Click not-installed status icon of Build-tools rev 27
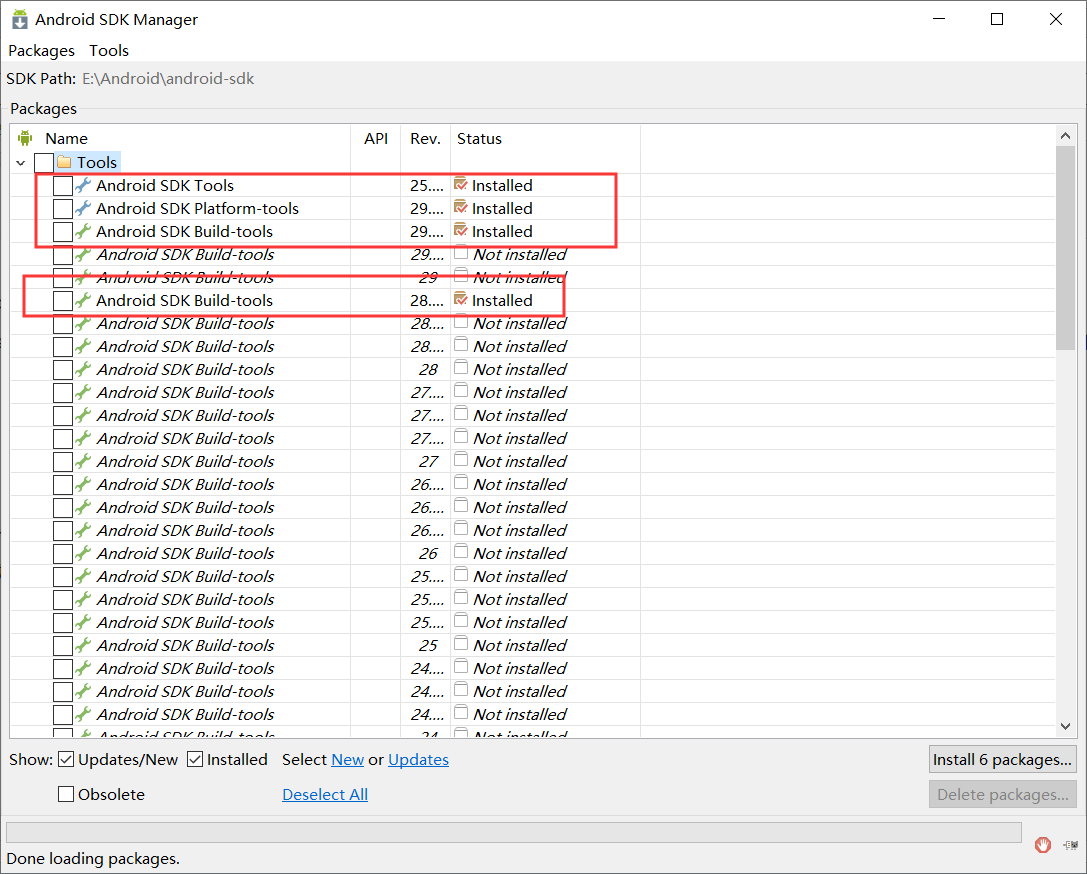This screenshot has height=874, width=1087. tap(460, 460)
